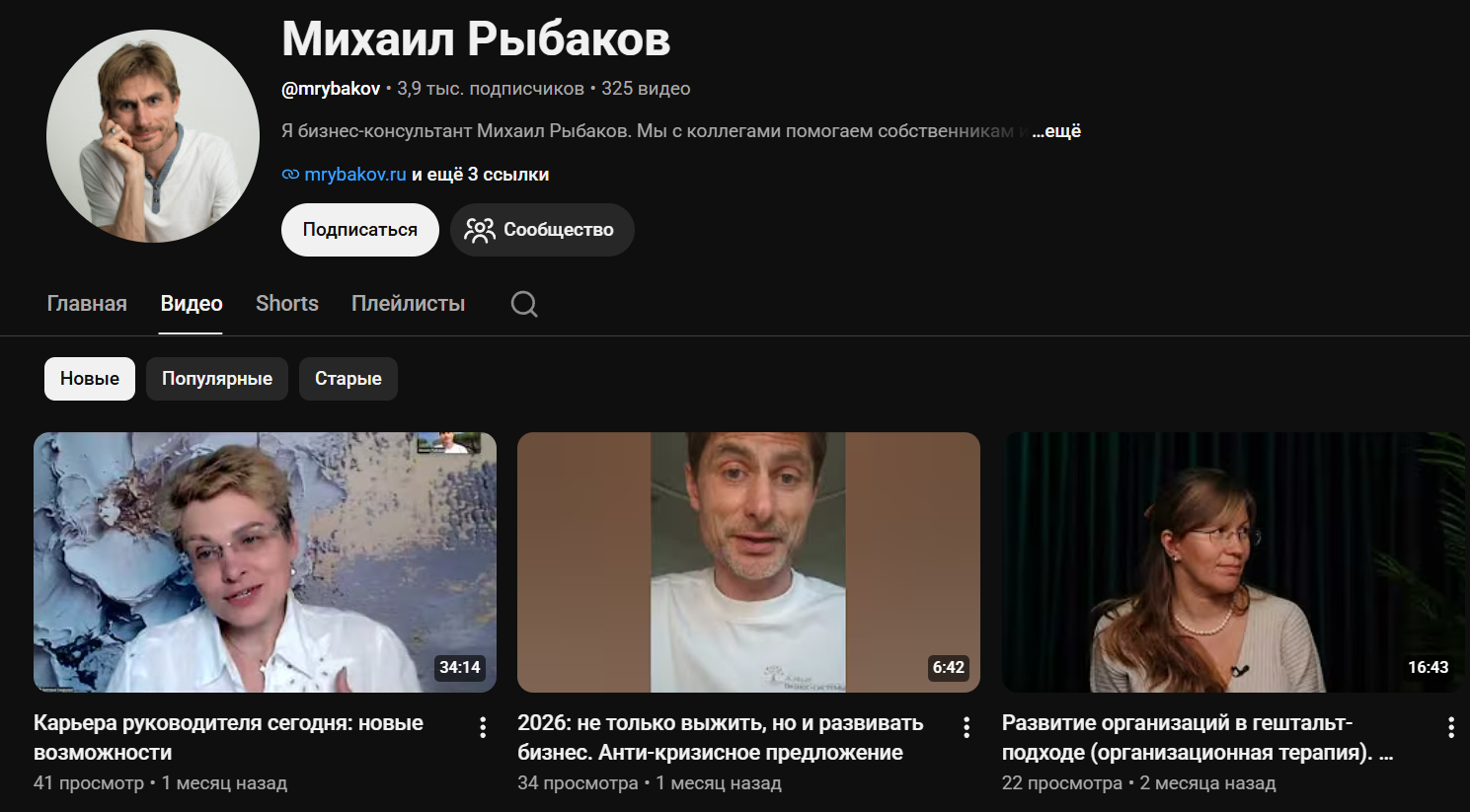Image resolution: width=1470 pixels, height=812 pixels.
Task: Open video title 2026: не только выжить
Action: click(721, 738)
